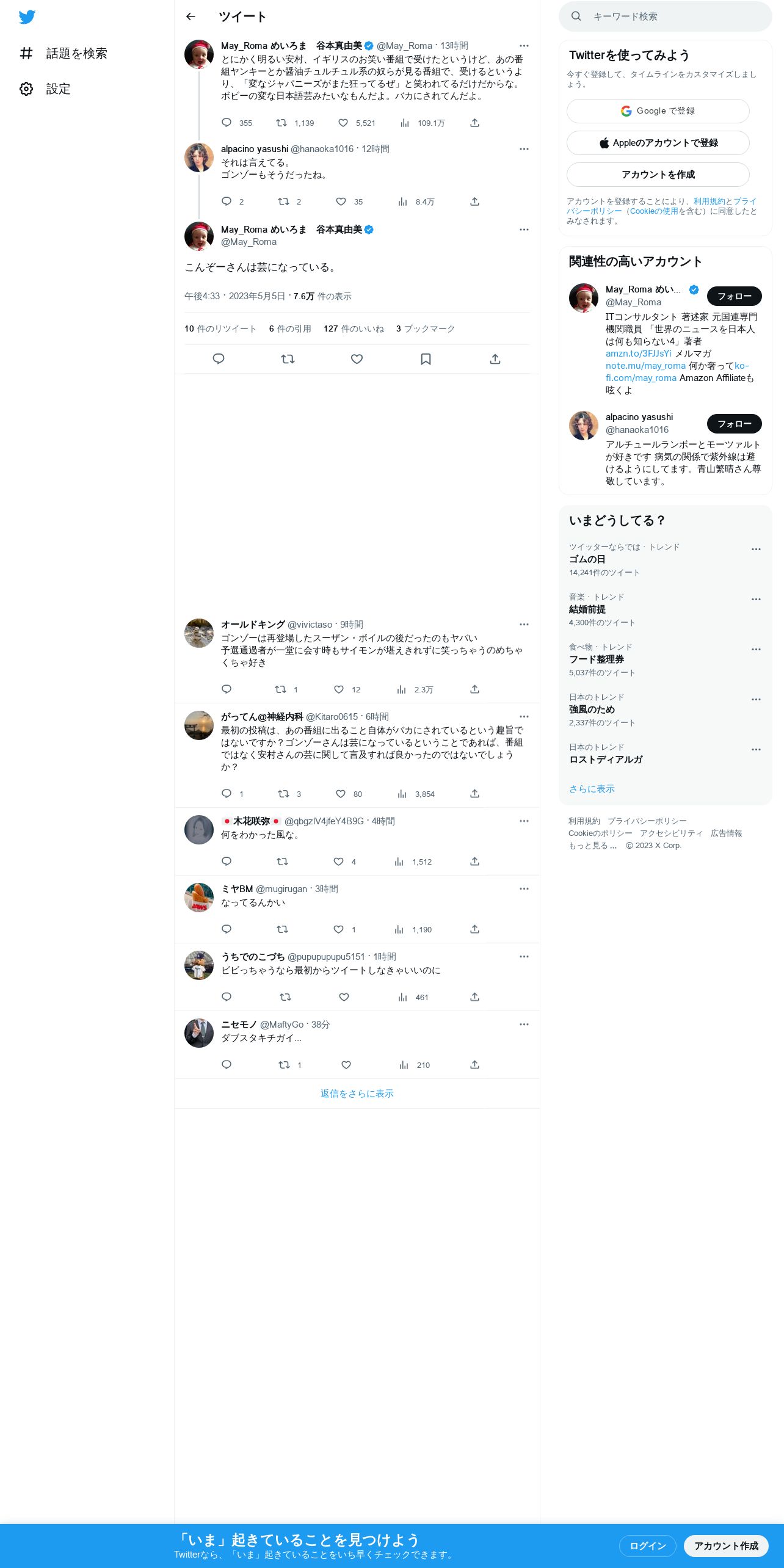
Task: Share the main tweet using the upload icon
Action: [495, 359]
